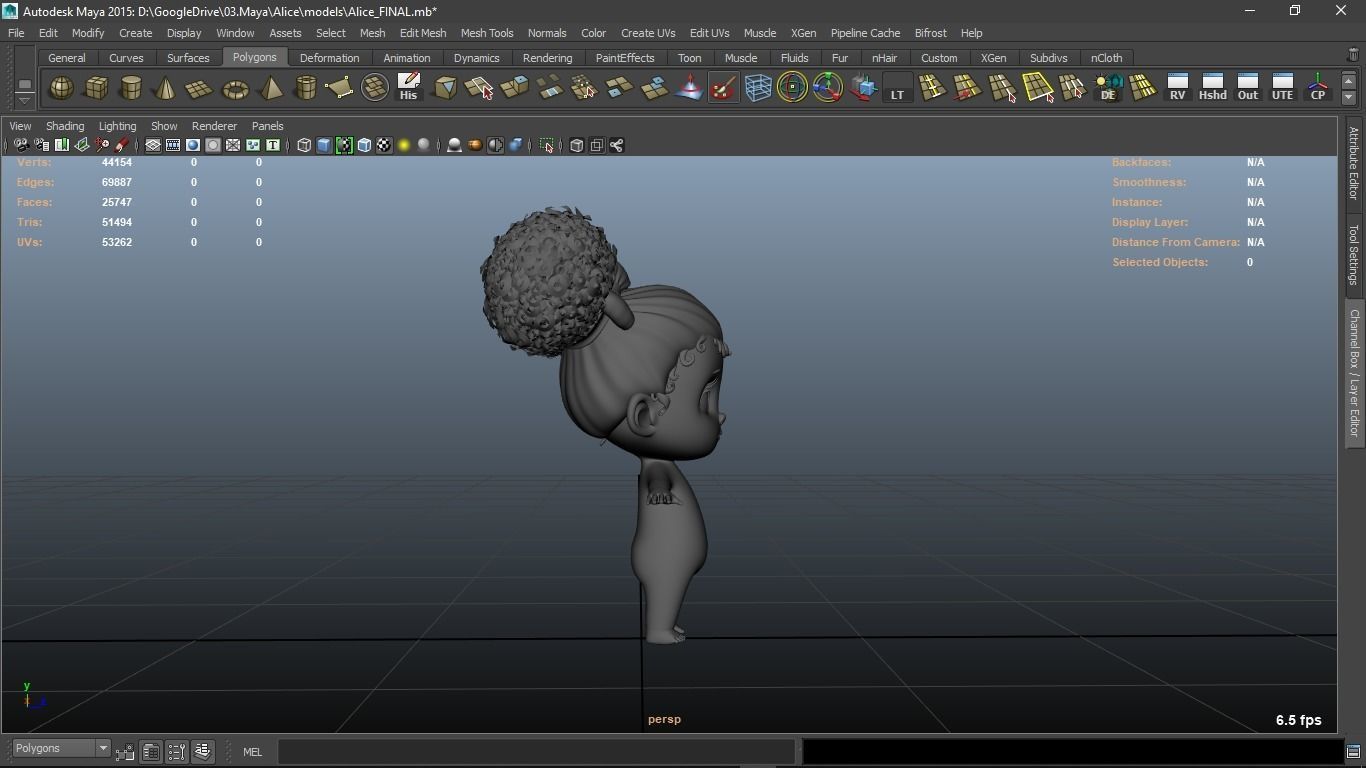
Task: Open the Create UVs menu
Action: coord(648,33)
